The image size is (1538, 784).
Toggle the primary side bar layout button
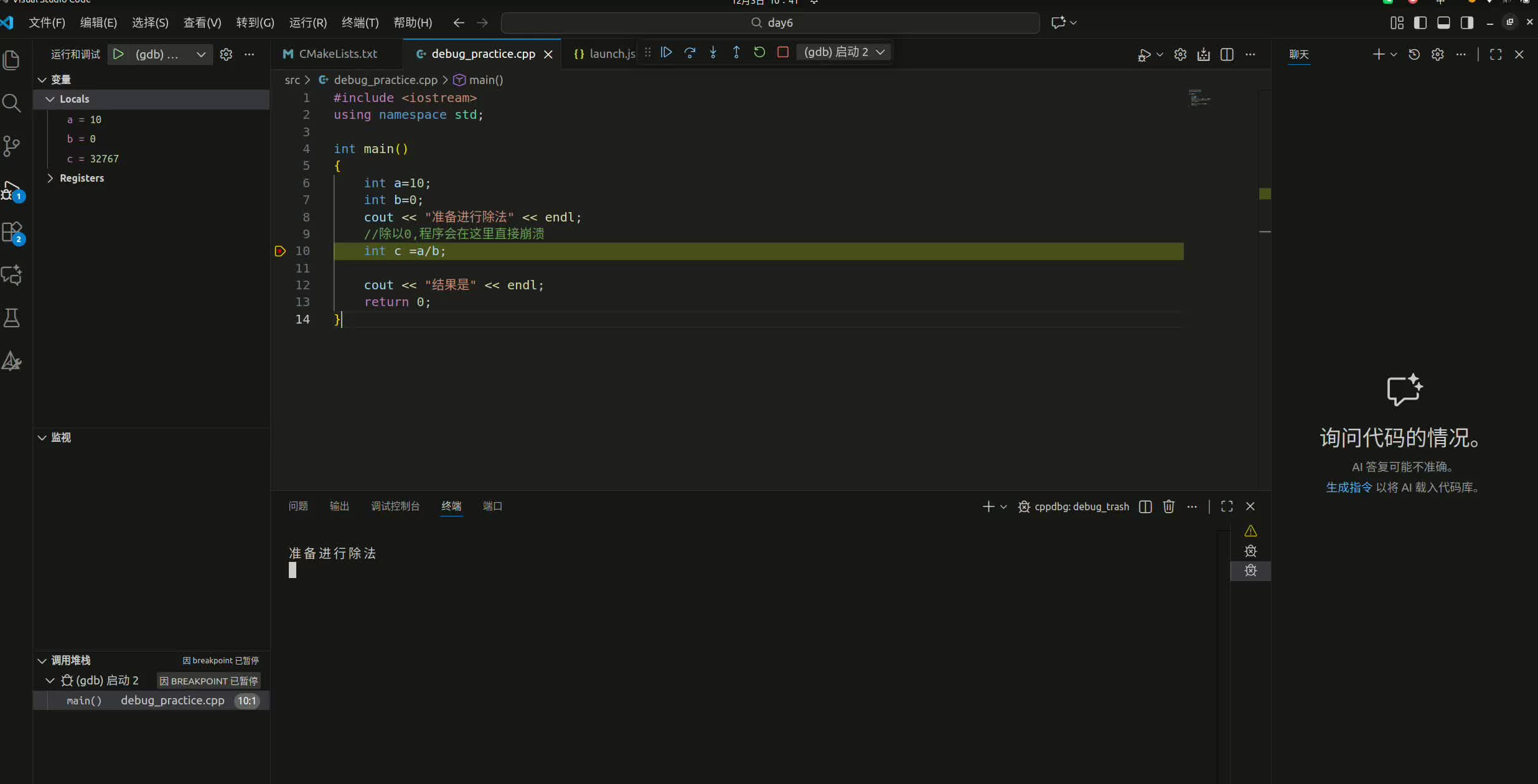coord(1420,22)
